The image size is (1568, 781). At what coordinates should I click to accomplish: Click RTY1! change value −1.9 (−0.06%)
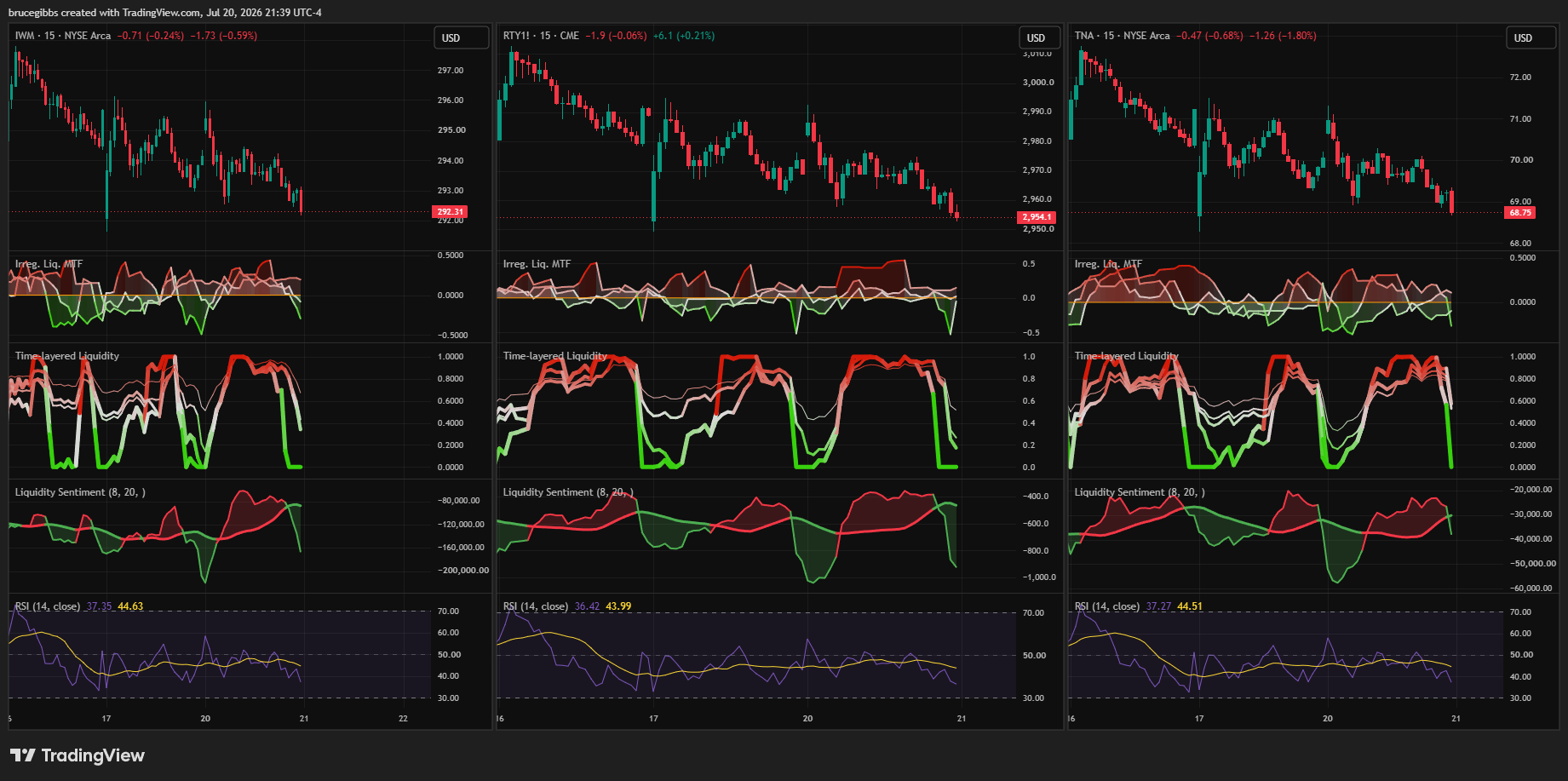(x=616, y=36)
